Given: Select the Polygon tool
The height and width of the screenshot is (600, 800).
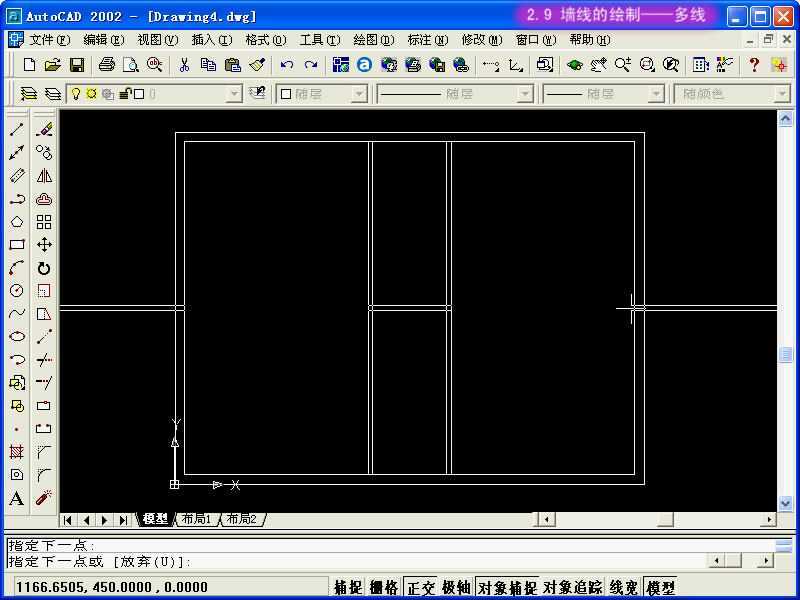Looking at the screenshot, I should click(17, 222).
